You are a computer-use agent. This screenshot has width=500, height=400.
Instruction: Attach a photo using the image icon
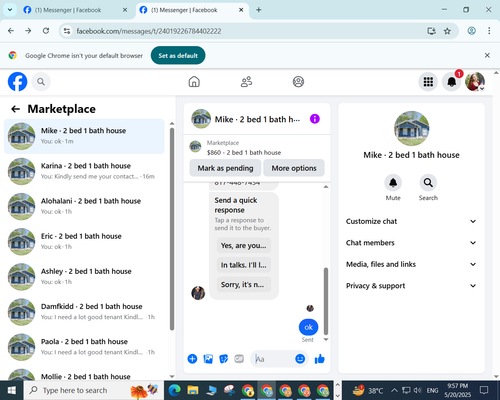[x=208, y=359]
